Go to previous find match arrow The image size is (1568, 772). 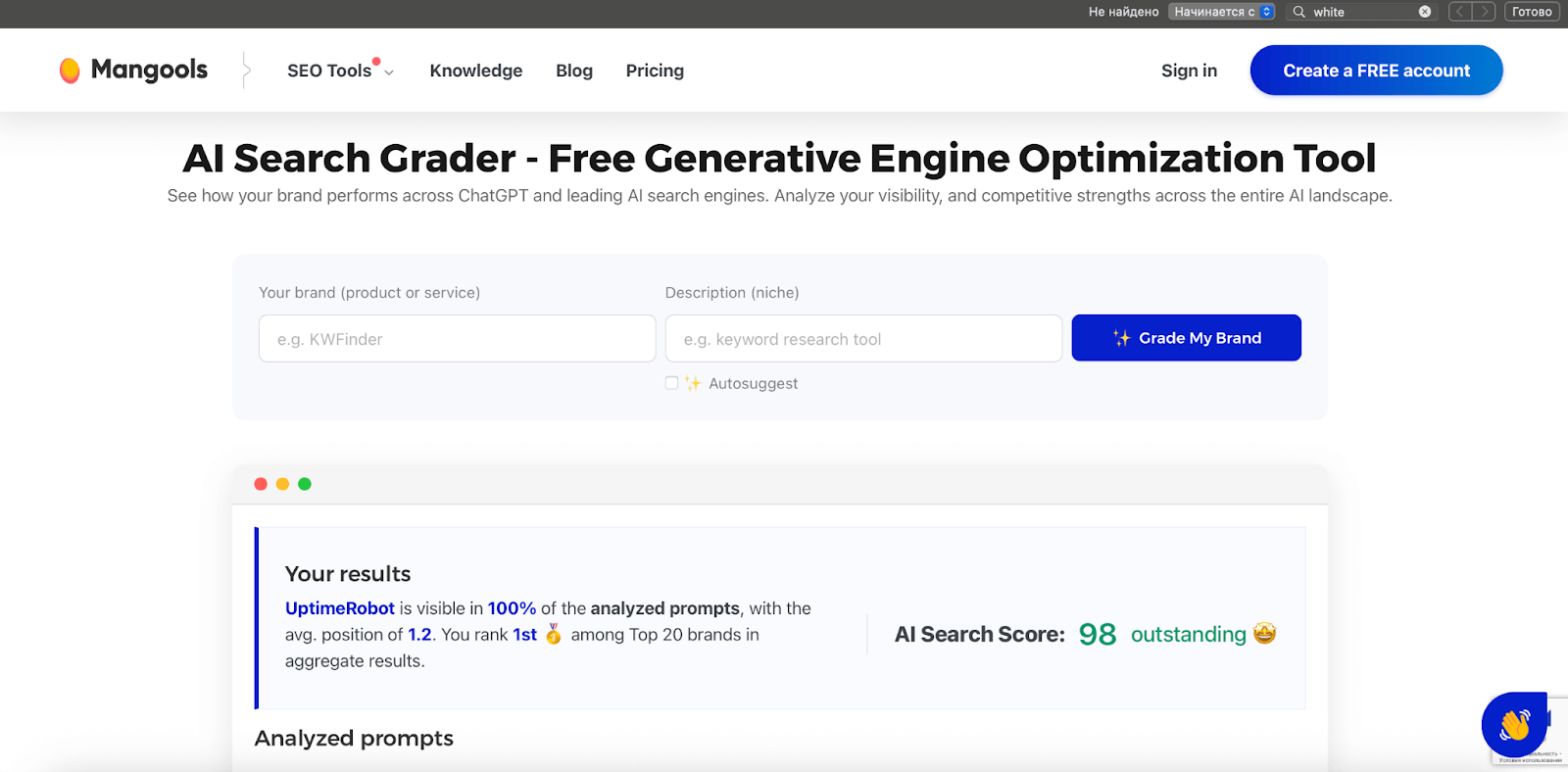pos(1460,12)
